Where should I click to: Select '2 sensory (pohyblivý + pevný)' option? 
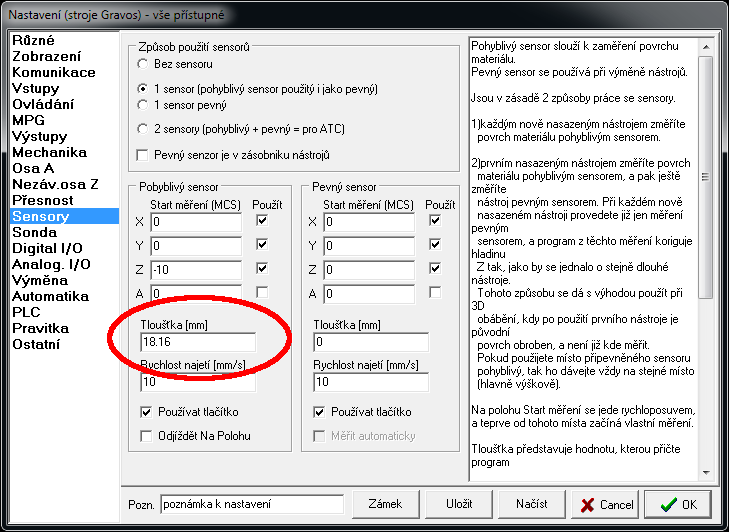pos(142,129)
